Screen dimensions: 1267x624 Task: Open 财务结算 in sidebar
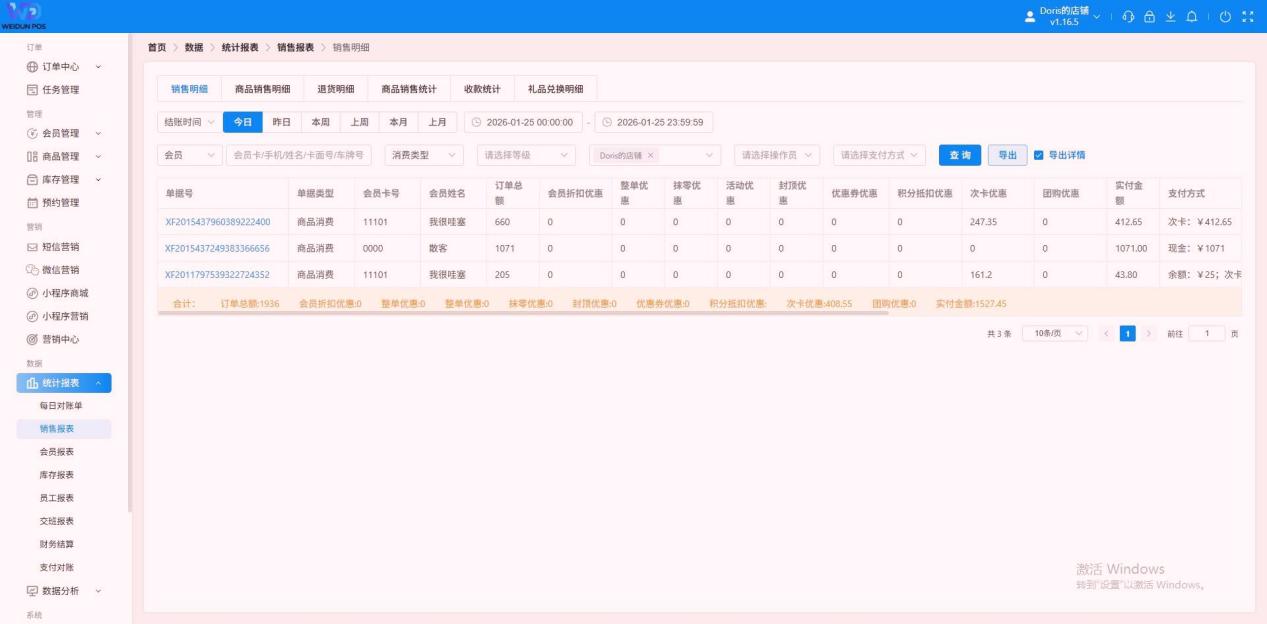[57, 544]
